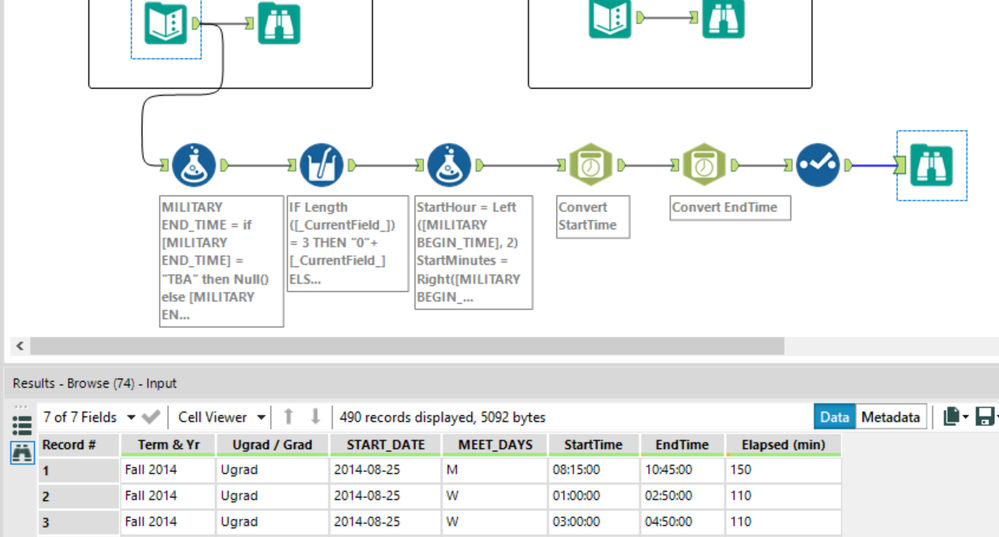Viewport: 999px width, 537px height.
Task: Click the canvas horizontal scrollbar thumb
Action: pyautogui.click(x=407, y=345)
